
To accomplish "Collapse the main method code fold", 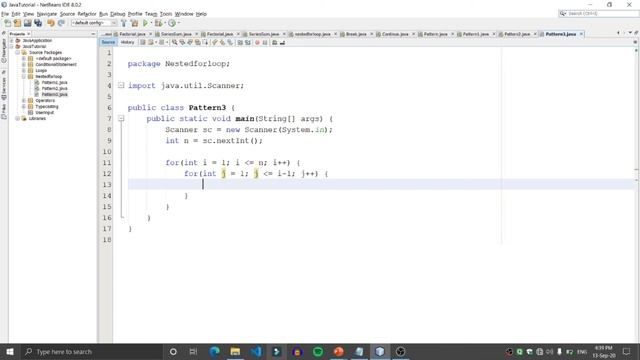I will [x=121, y=118].
